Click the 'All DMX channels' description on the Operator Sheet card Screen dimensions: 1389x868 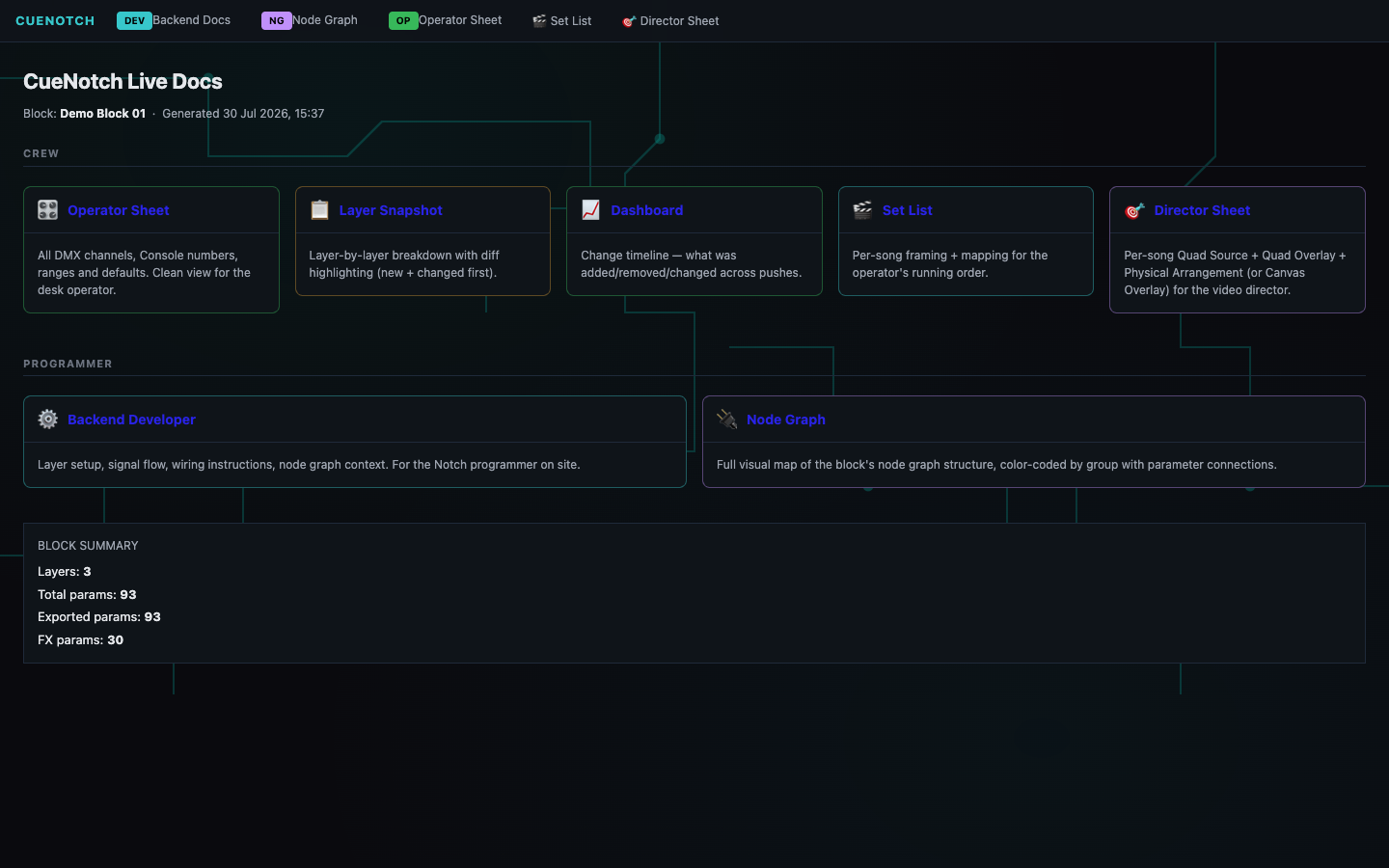[144, 273]
